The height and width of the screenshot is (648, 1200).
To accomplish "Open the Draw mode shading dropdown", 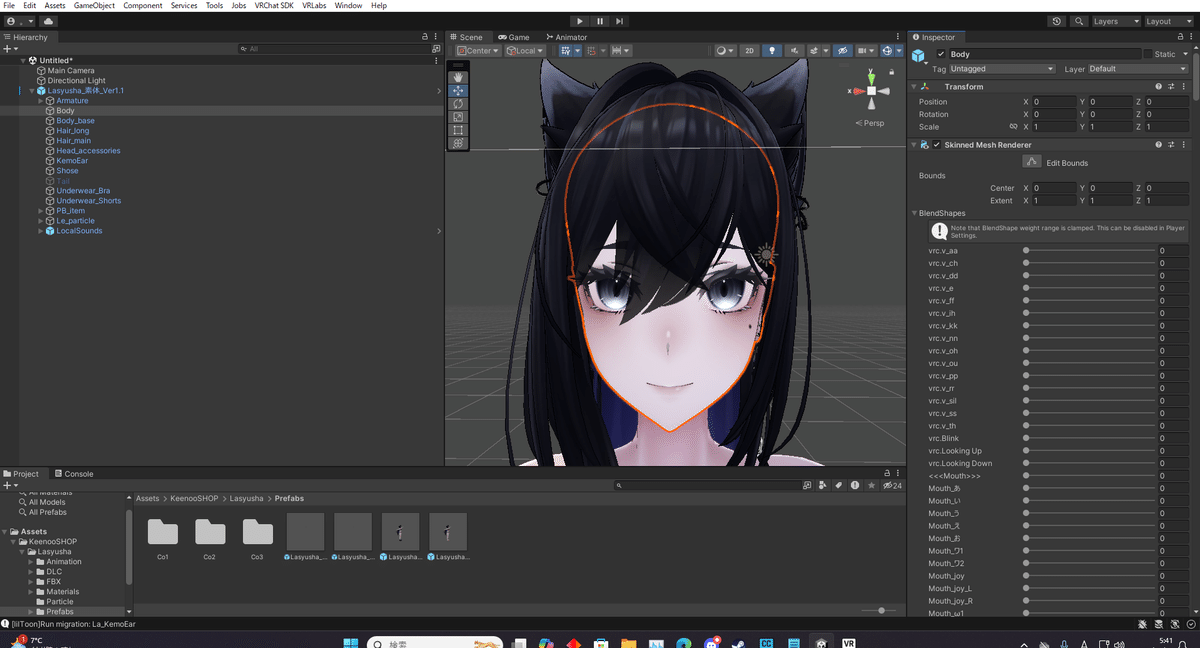I will pyautogui.click(x=726, y=51).
